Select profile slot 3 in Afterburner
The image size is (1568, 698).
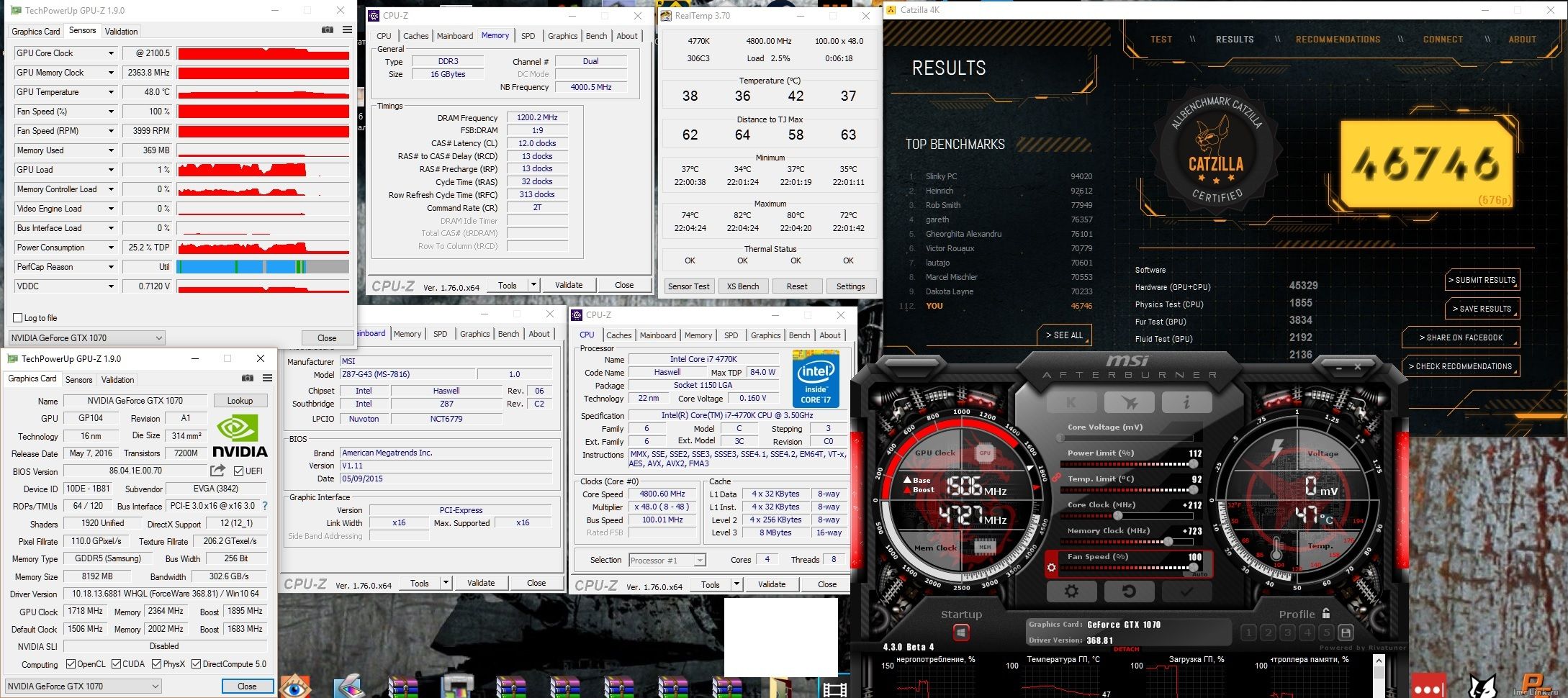point(1287,633)
